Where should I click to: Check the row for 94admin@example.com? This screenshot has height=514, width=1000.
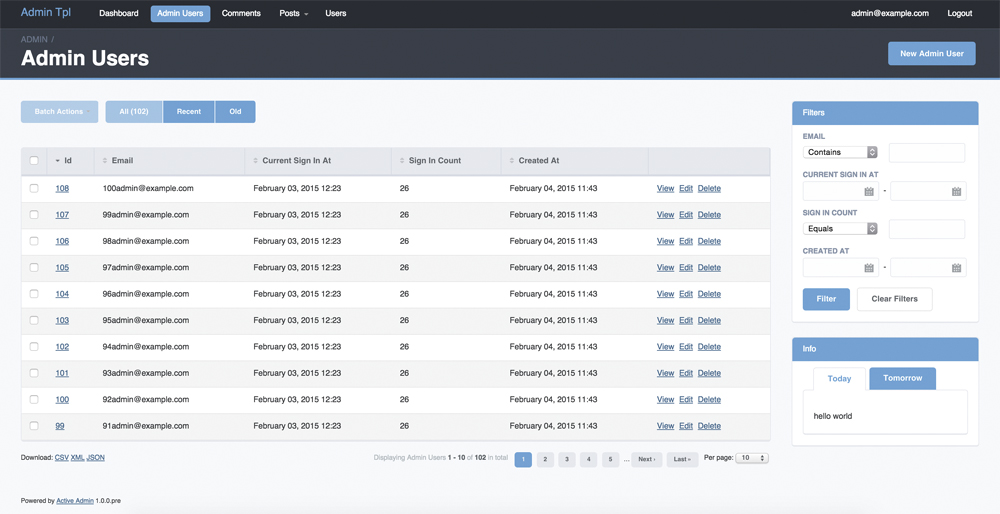[x=34, y=347]
